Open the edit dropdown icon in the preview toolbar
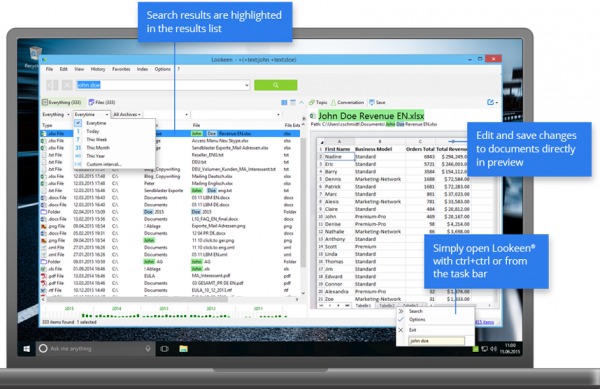Viewport: 600px width, 389px height. (492, 102)
